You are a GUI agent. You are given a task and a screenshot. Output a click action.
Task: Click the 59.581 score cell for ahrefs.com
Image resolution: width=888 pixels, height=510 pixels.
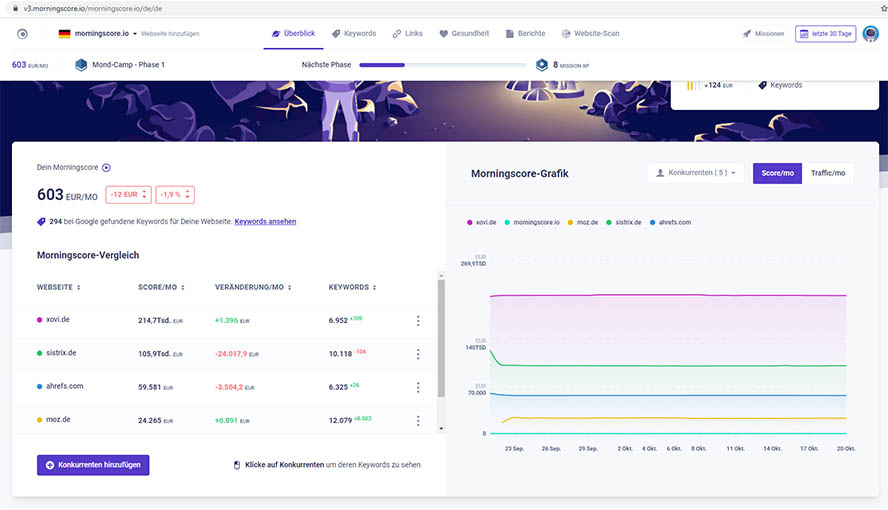click(155, 387)
